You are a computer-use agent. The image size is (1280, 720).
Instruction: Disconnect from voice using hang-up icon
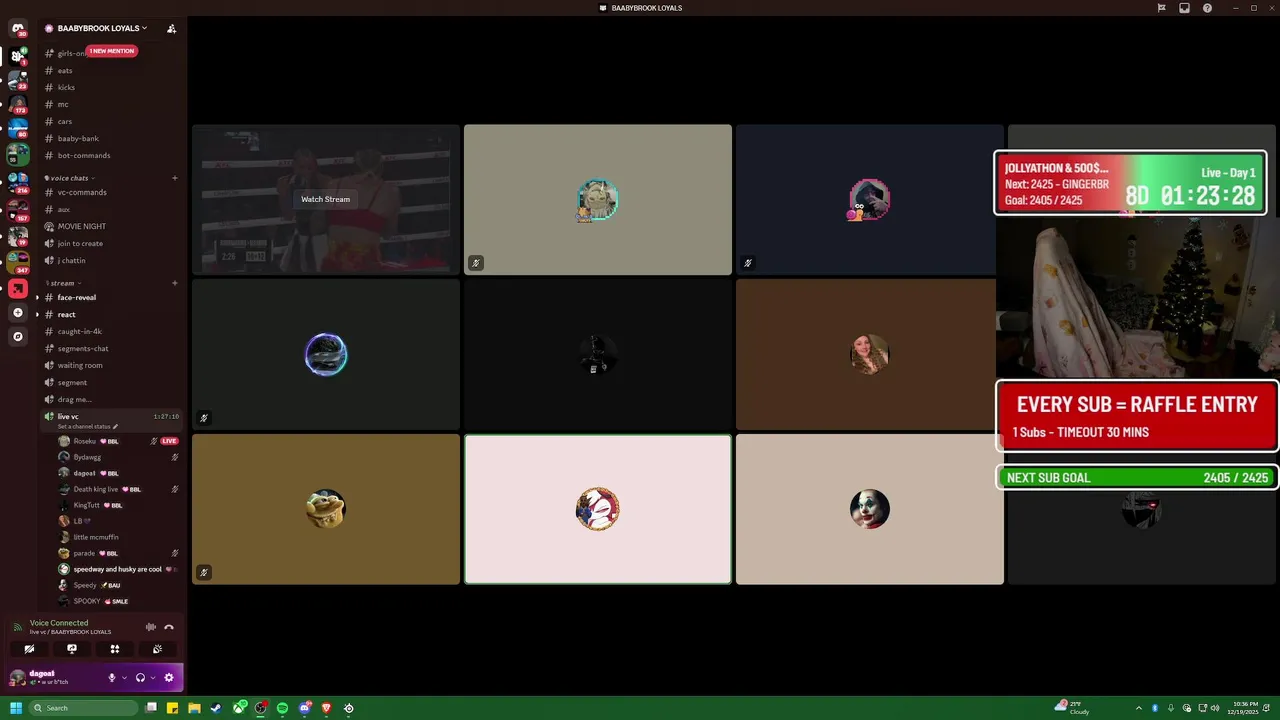coord(169,627)
